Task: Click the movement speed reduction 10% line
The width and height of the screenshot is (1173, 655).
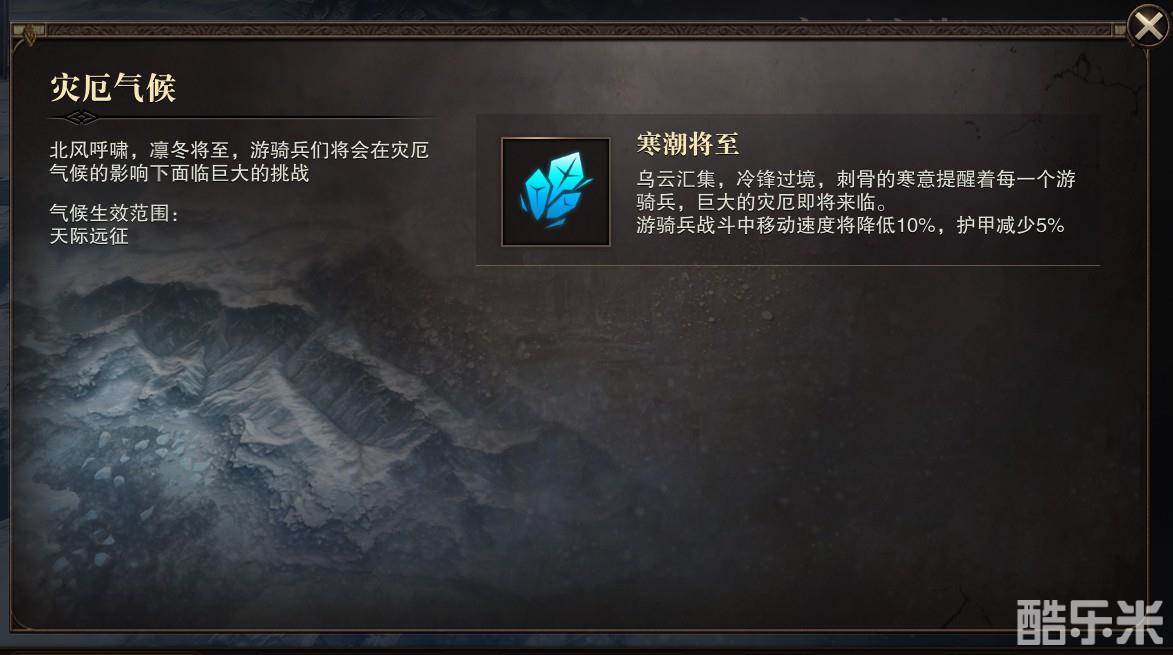Action: tap(850, 225)
